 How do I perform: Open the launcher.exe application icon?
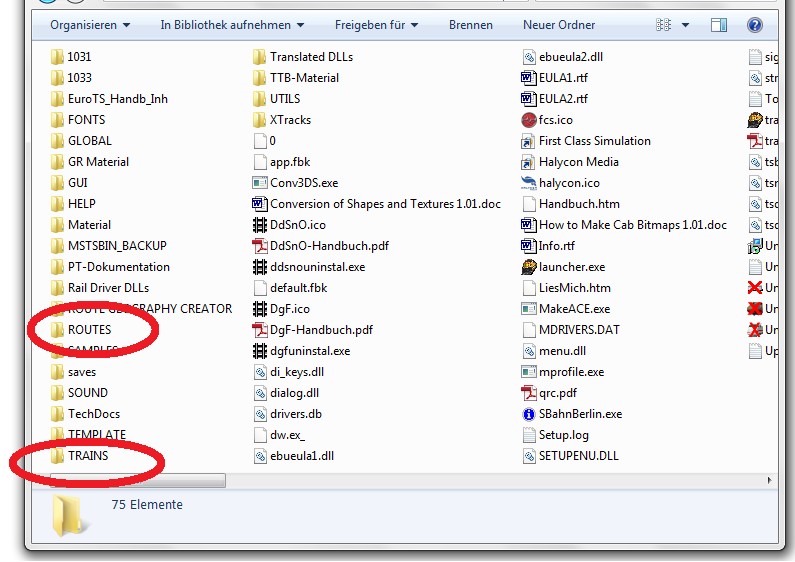529,267
